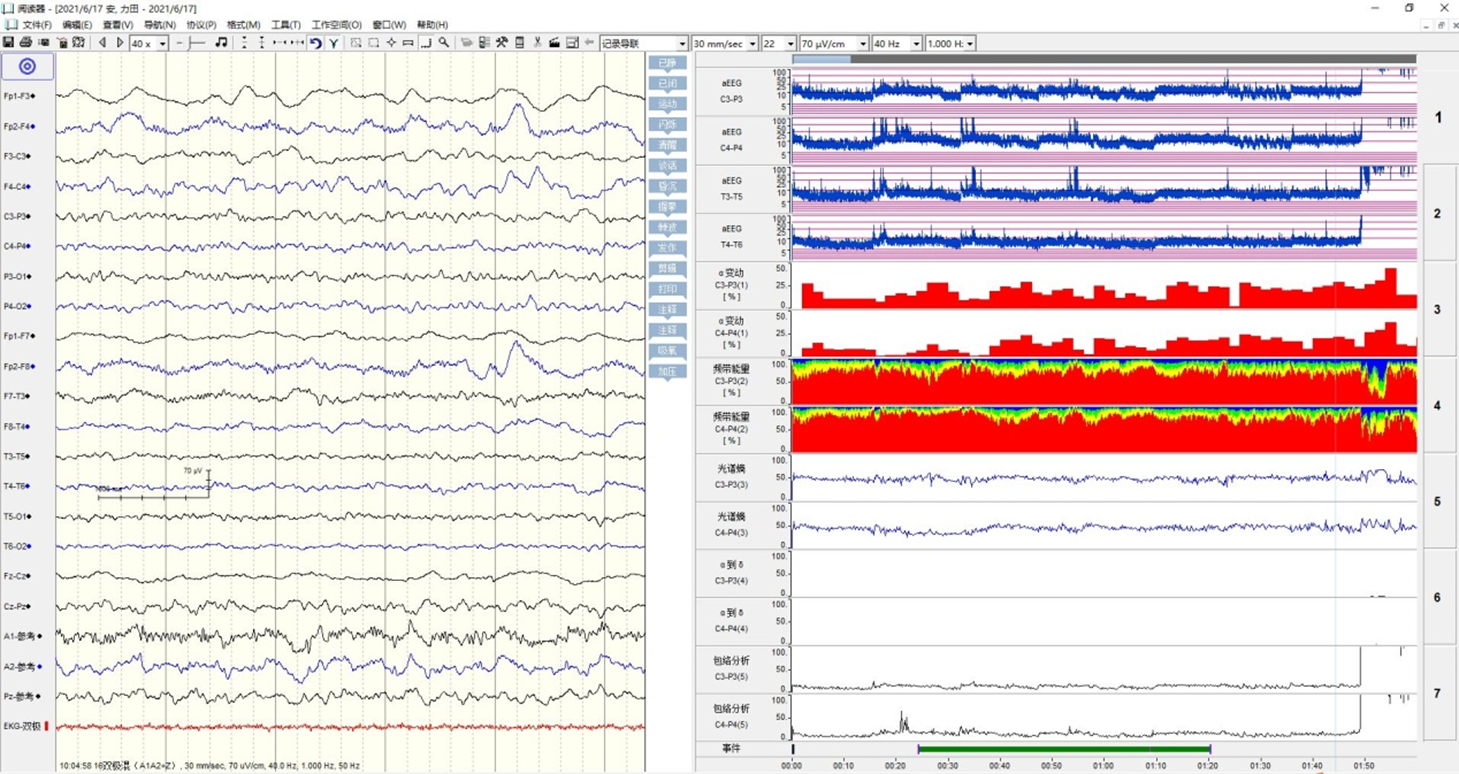Go to next page with right arrow
The height and width of the screenshot is (774, 1459).
pyautogui.click(x=120, y=43)
